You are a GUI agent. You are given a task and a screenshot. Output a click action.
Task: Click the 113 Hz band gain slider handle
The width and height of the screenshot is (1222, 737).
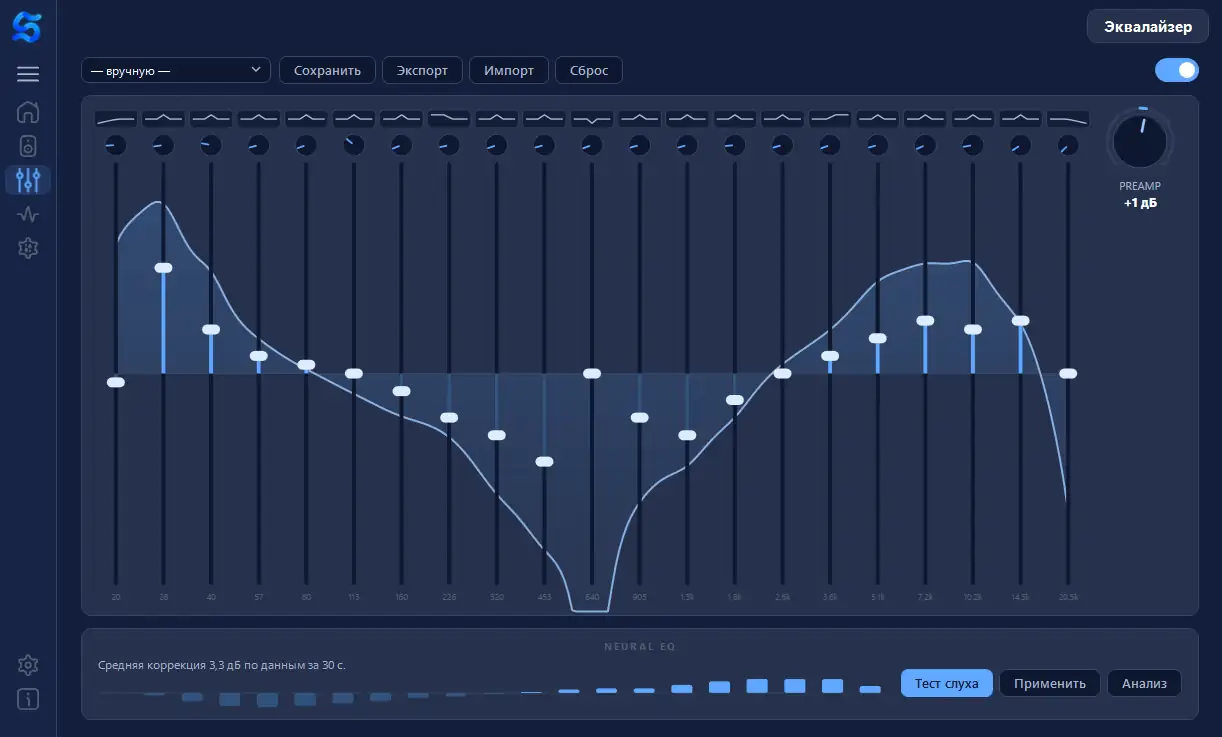pyautogui.click(x=354, y=373)
